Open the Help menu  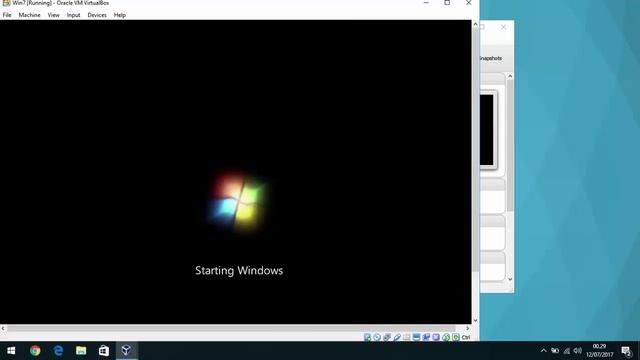(120, 15)
